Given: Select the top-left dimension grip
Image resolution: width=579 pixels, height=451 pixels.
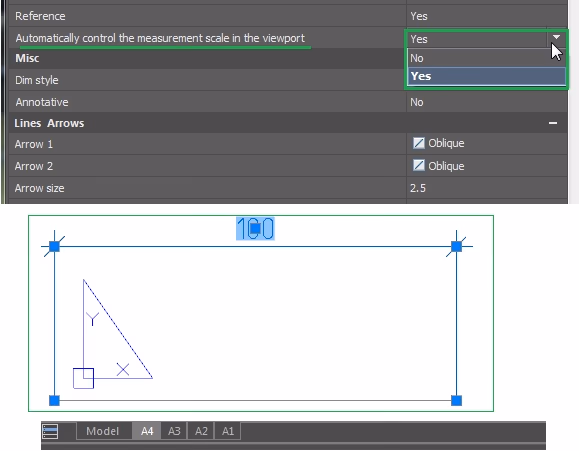Looking at the screenshot, I should click(54, 246).
